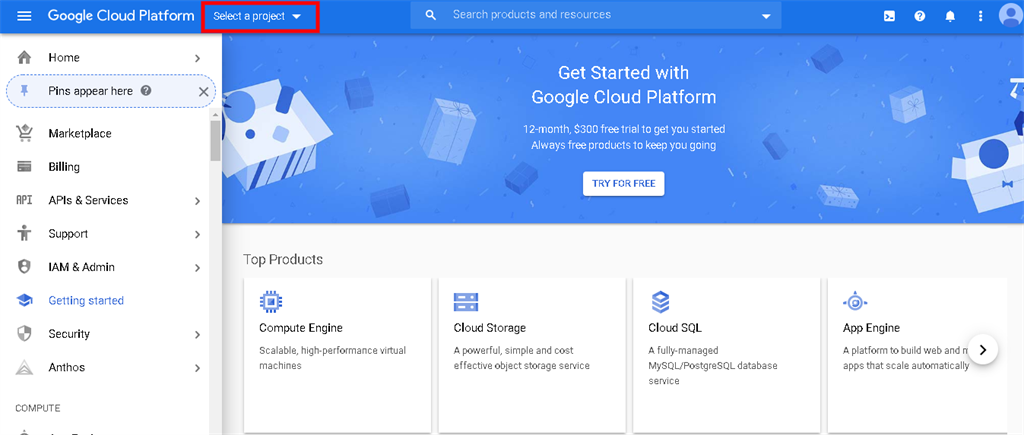Click the Google Cloud Platform logo text
This screenshot has width=1024, height=435.
point(121,16)
